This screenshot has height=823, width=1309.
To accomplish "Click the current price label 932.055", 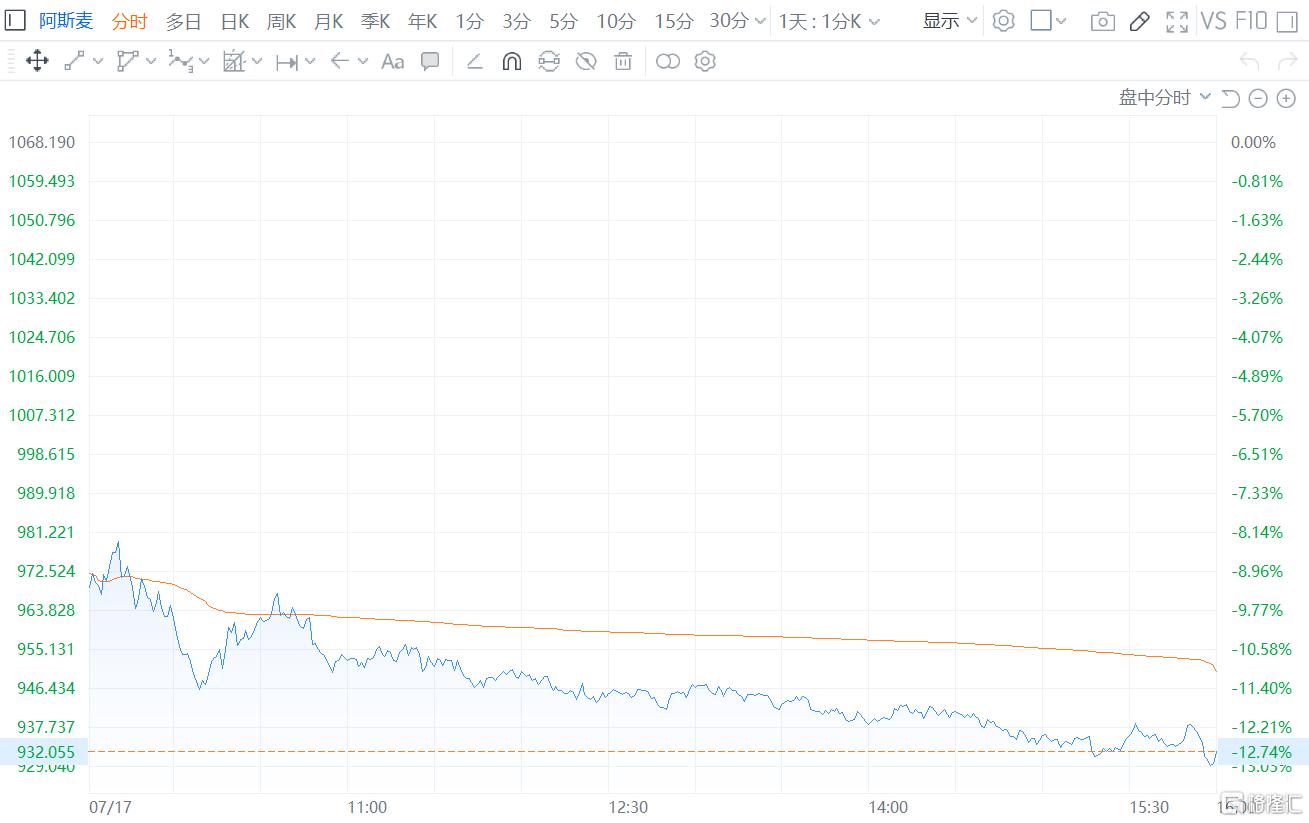I will (44, 752).
